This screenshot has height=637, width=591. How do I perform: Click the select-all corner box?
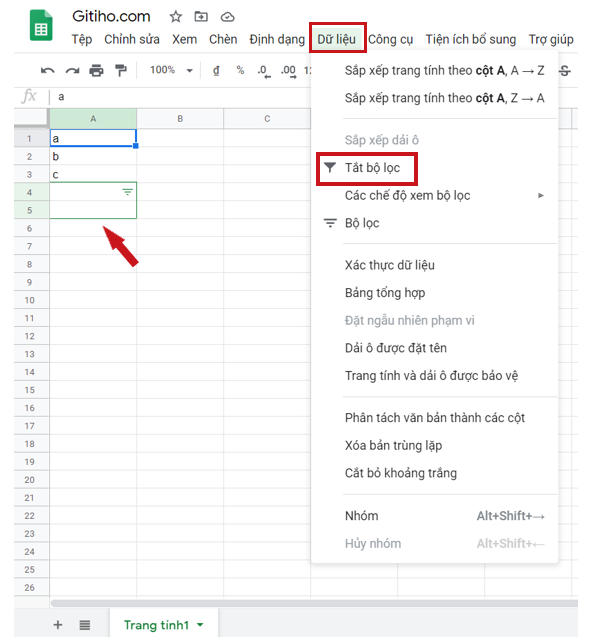click(31, 119)
